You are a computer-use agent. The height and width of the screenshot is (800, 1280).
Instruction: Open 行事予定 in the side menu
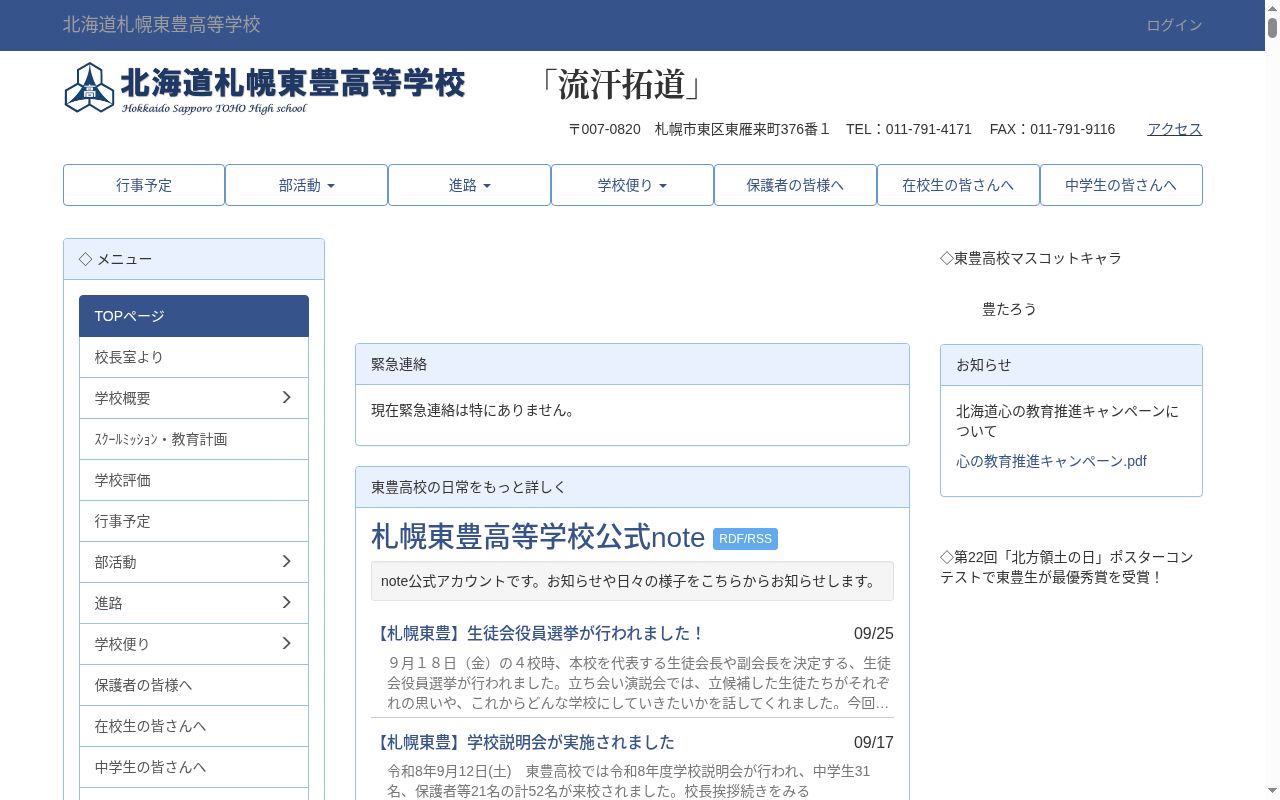(x=194, y=521)
